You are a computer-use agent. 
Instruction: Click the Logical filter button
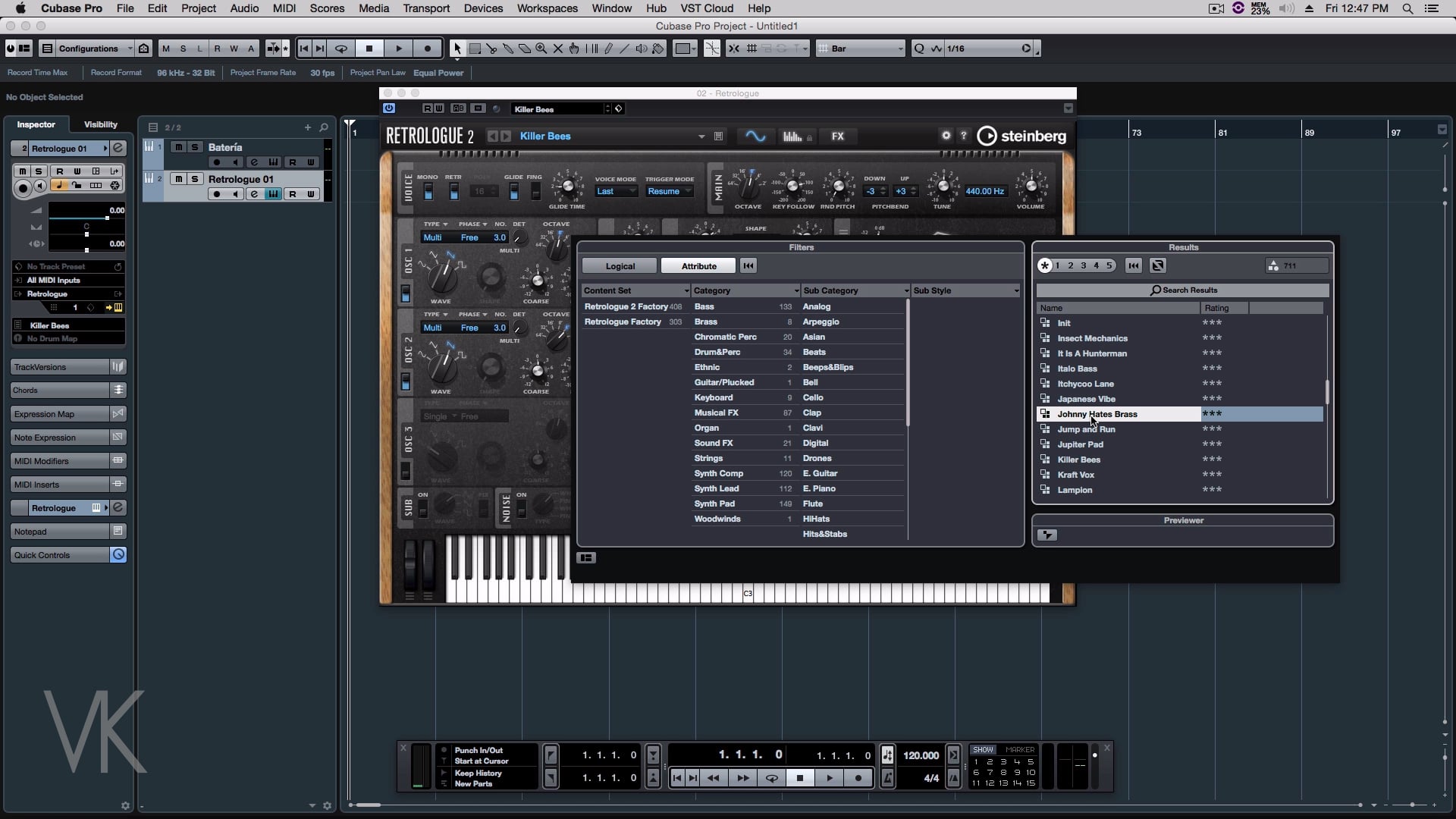(x=620, y=266)
